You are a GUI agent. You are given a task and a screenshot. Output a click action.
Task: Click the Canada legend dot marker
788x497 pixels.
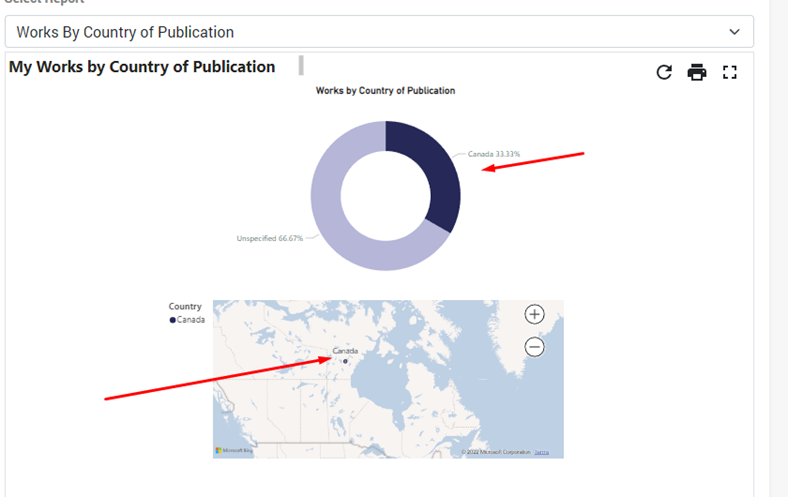click(173, 320)
